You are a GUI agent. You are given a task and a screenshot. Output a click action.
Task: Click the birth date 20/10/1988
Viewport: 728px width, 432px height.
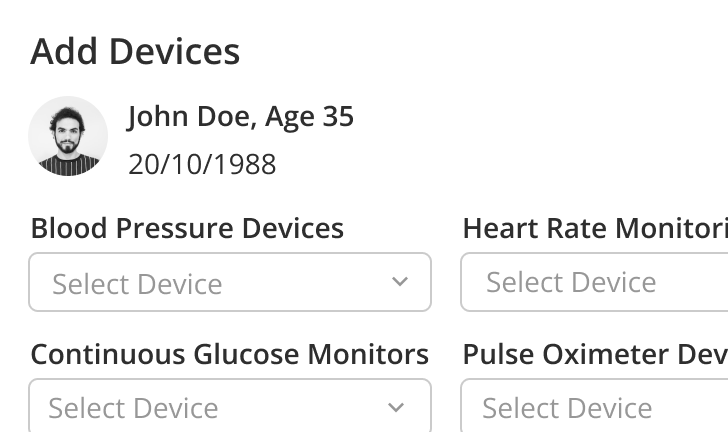coord(202,164)
